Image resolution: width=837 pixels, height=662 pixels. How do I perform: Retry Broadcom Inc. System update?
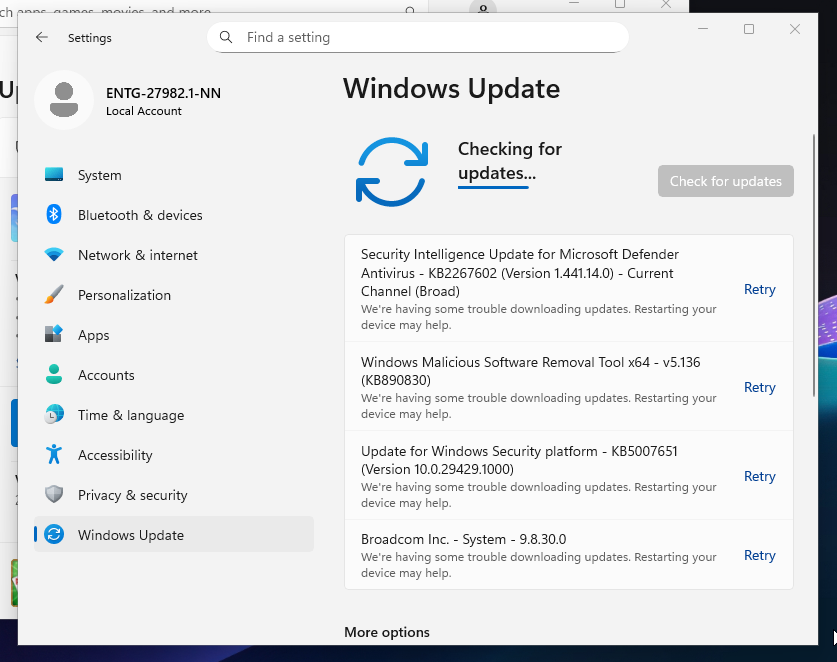click(x=760, y=555)
